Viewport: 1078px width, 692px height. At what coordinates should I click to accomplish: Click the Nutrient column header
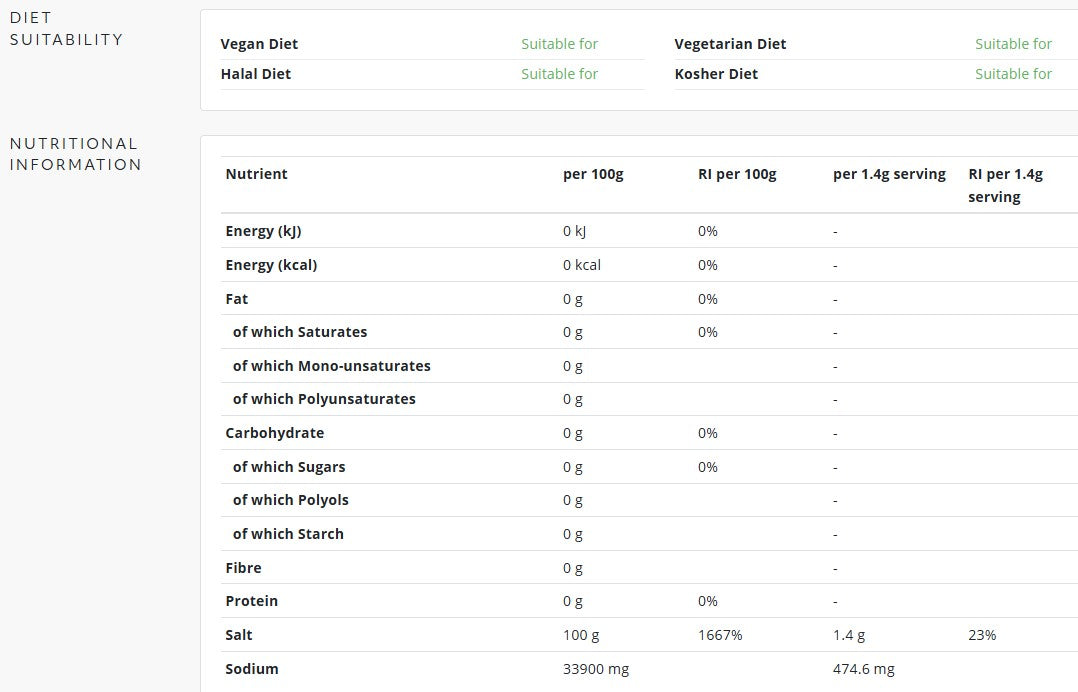coord(256,174)
